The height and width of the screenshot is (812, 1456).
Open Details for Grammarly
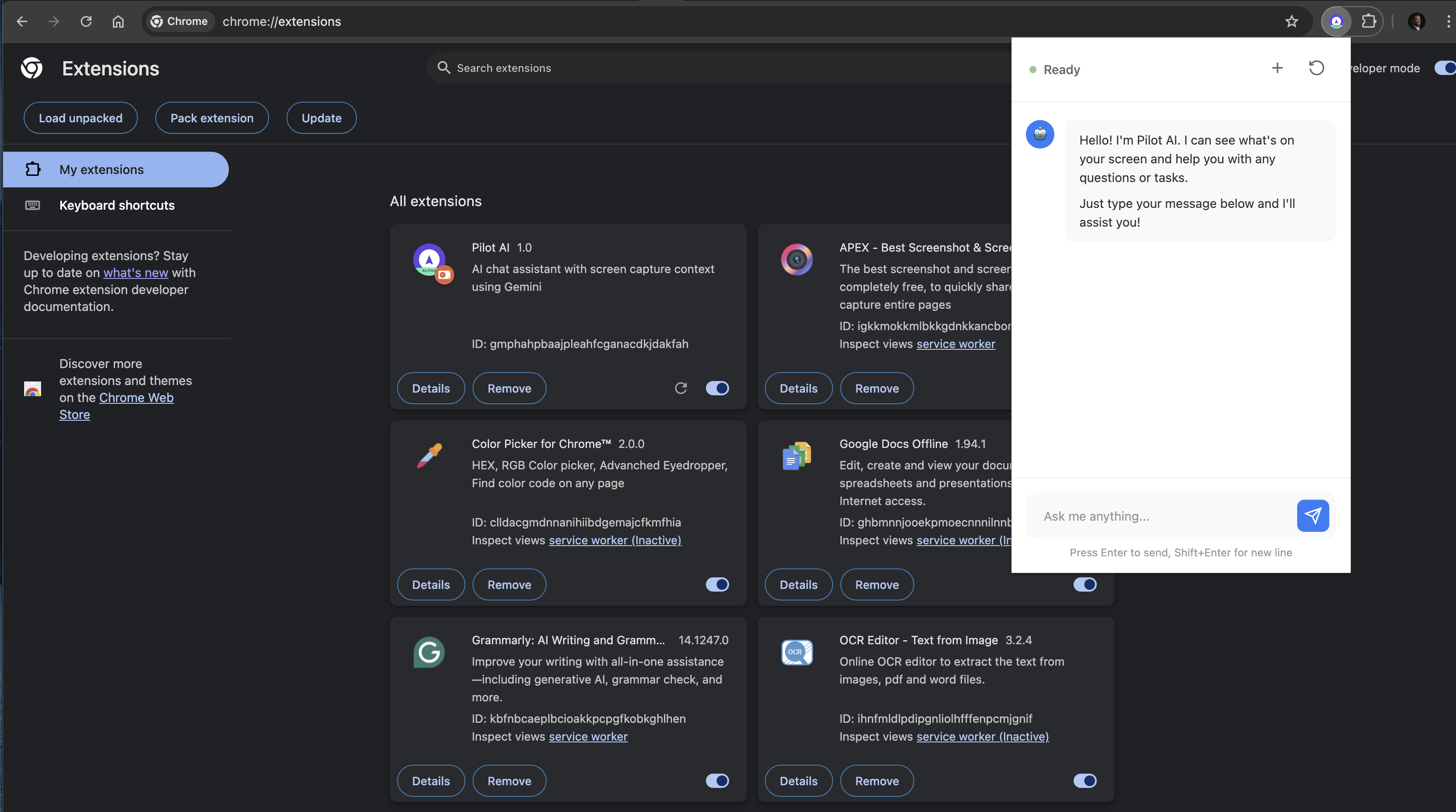tap(431, 780)
